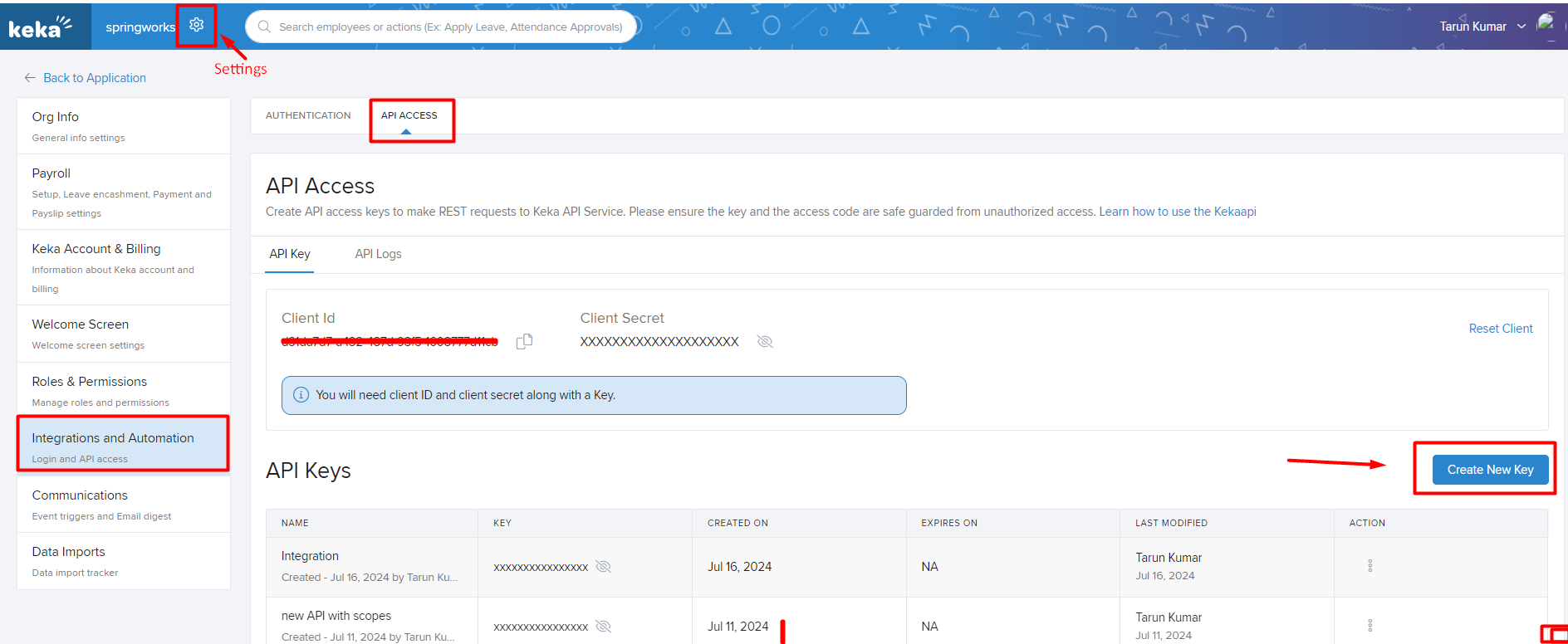Click the Back to Application arrow

point(30,78)
